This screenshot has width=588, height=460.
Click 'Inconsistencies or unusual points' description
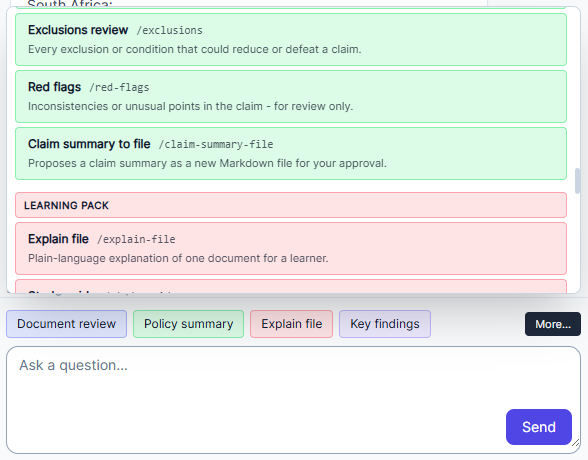(x=190, y=106)
